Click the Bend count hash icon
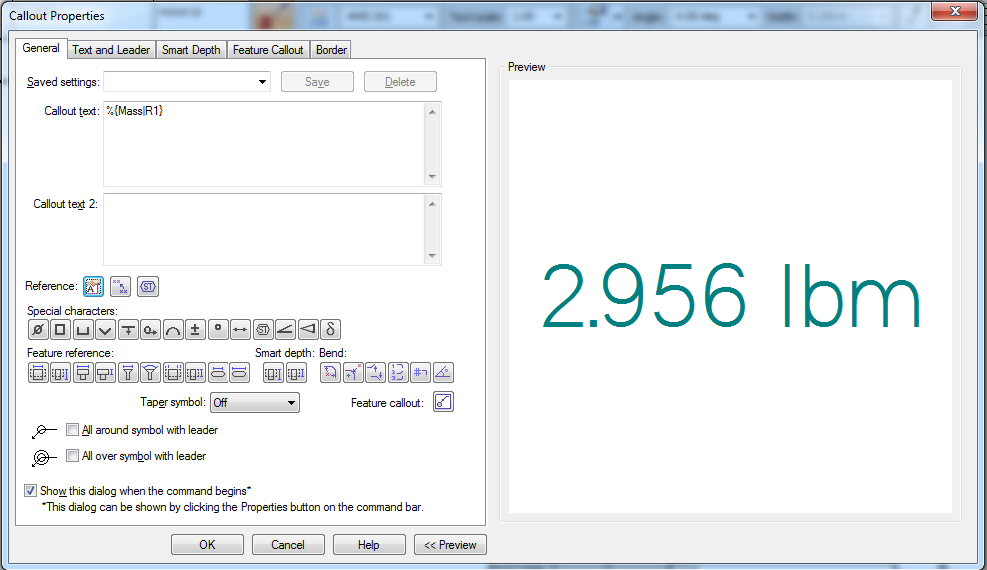This screenshot has height=570, width=987. pyautogui.click(x=420, y=373)
